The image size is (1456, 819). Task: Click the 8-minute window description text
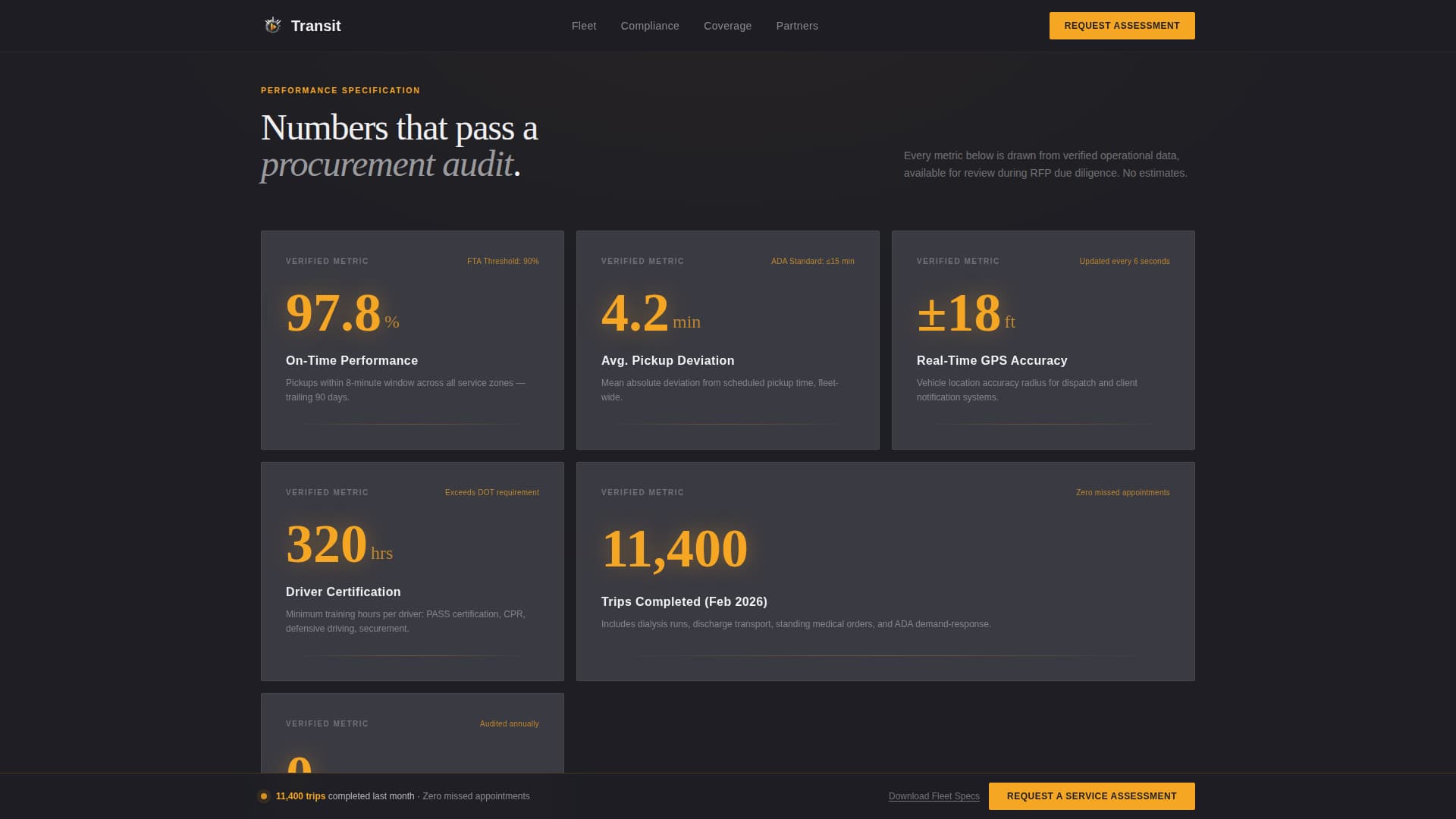[406, 390]
